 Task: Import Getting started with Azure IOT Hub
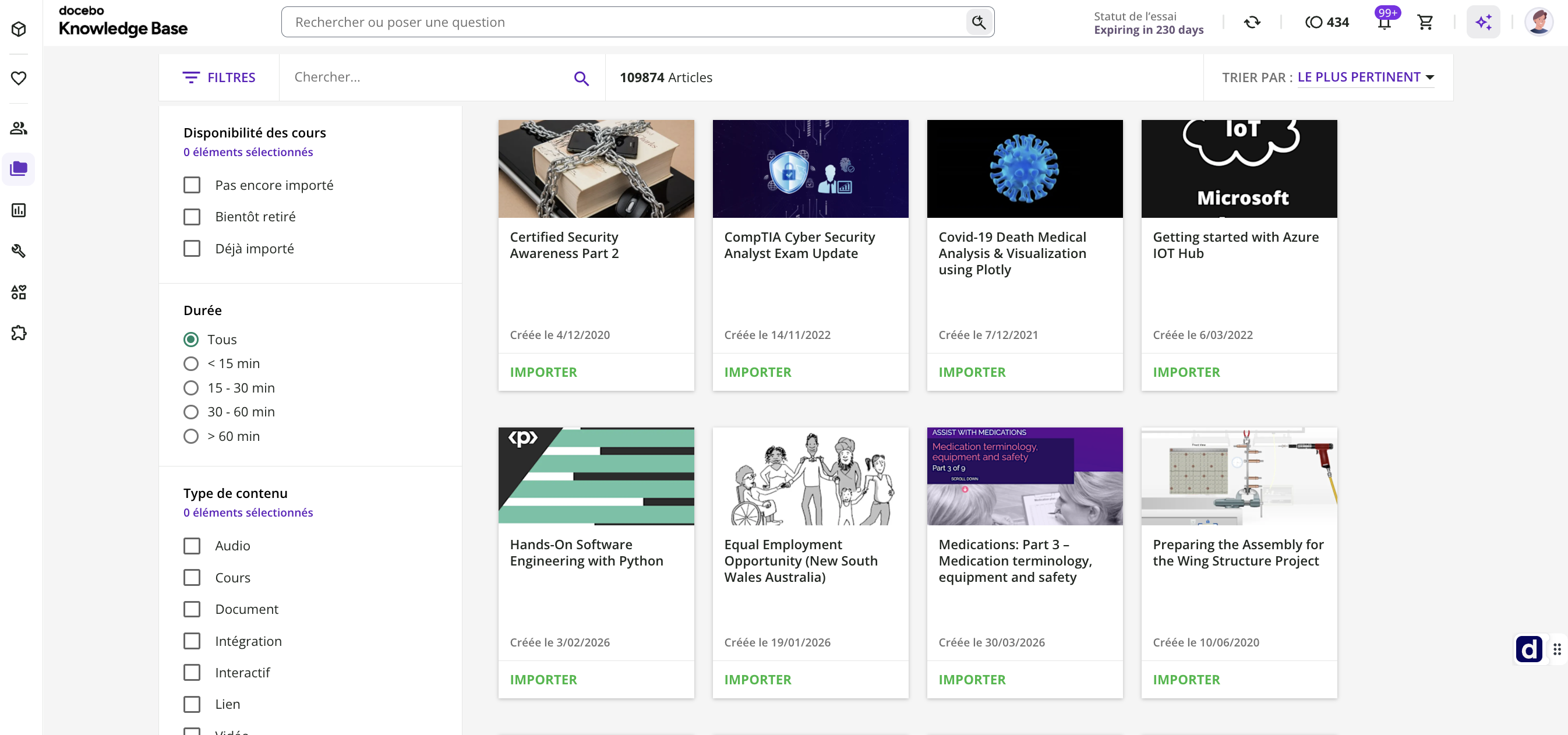click(1186, 372)
